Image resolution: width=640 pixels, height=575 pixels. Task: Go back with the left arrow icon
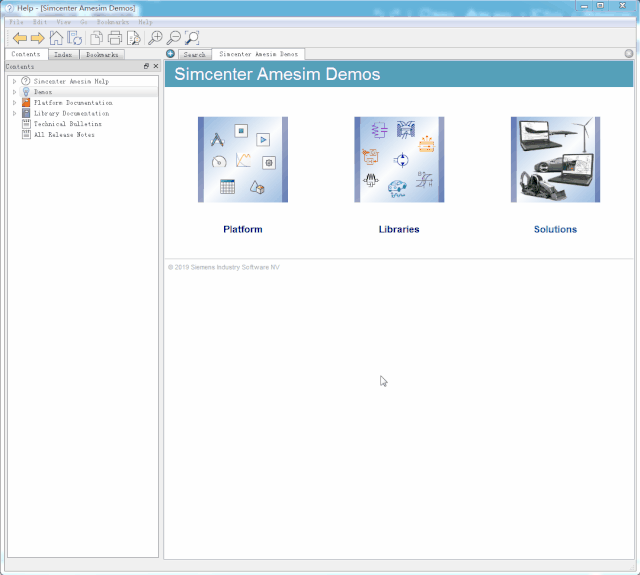20,38
